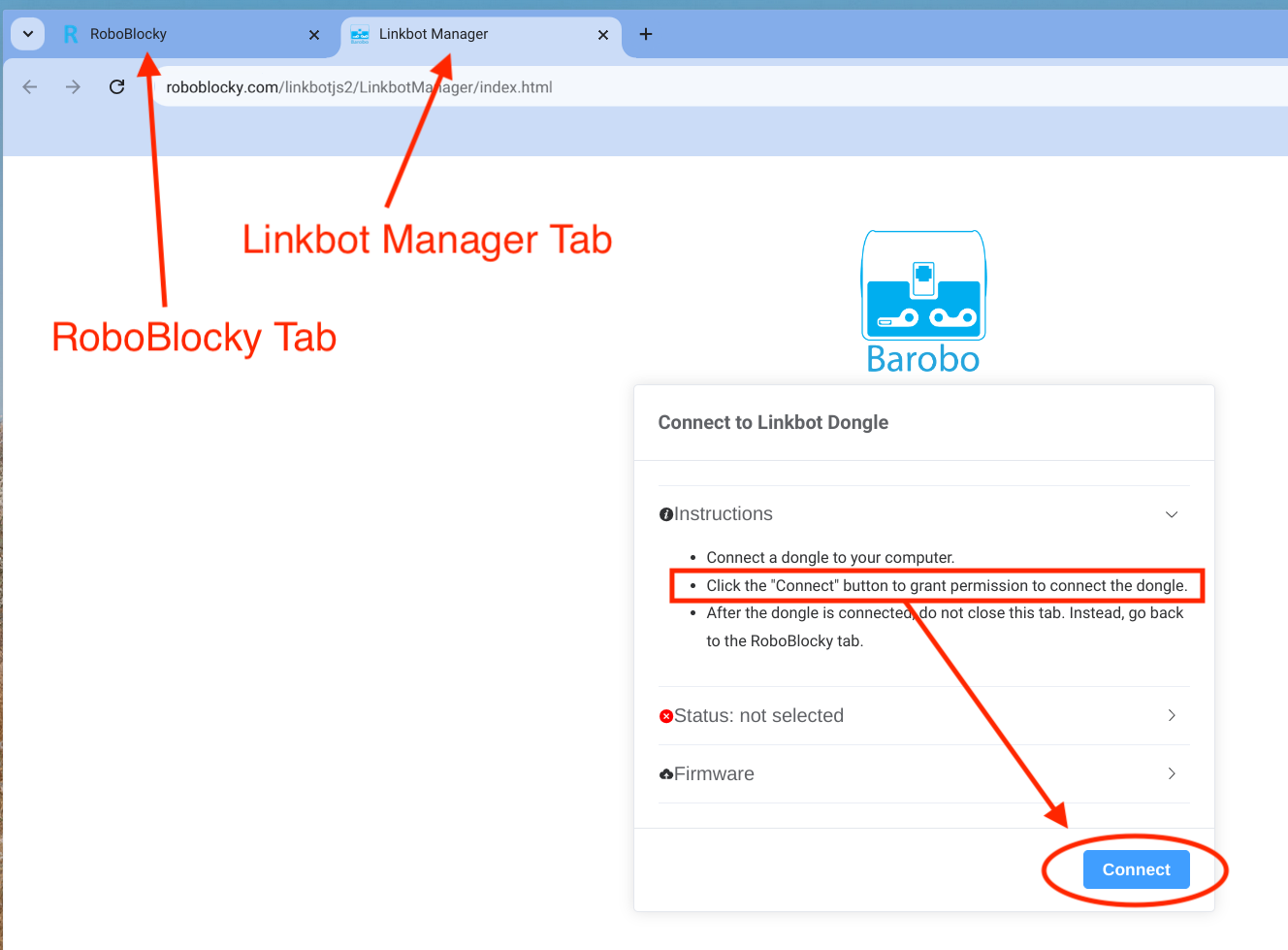Click the browser back arrow
Screen dimensions: 1288x950
(30, 87)
